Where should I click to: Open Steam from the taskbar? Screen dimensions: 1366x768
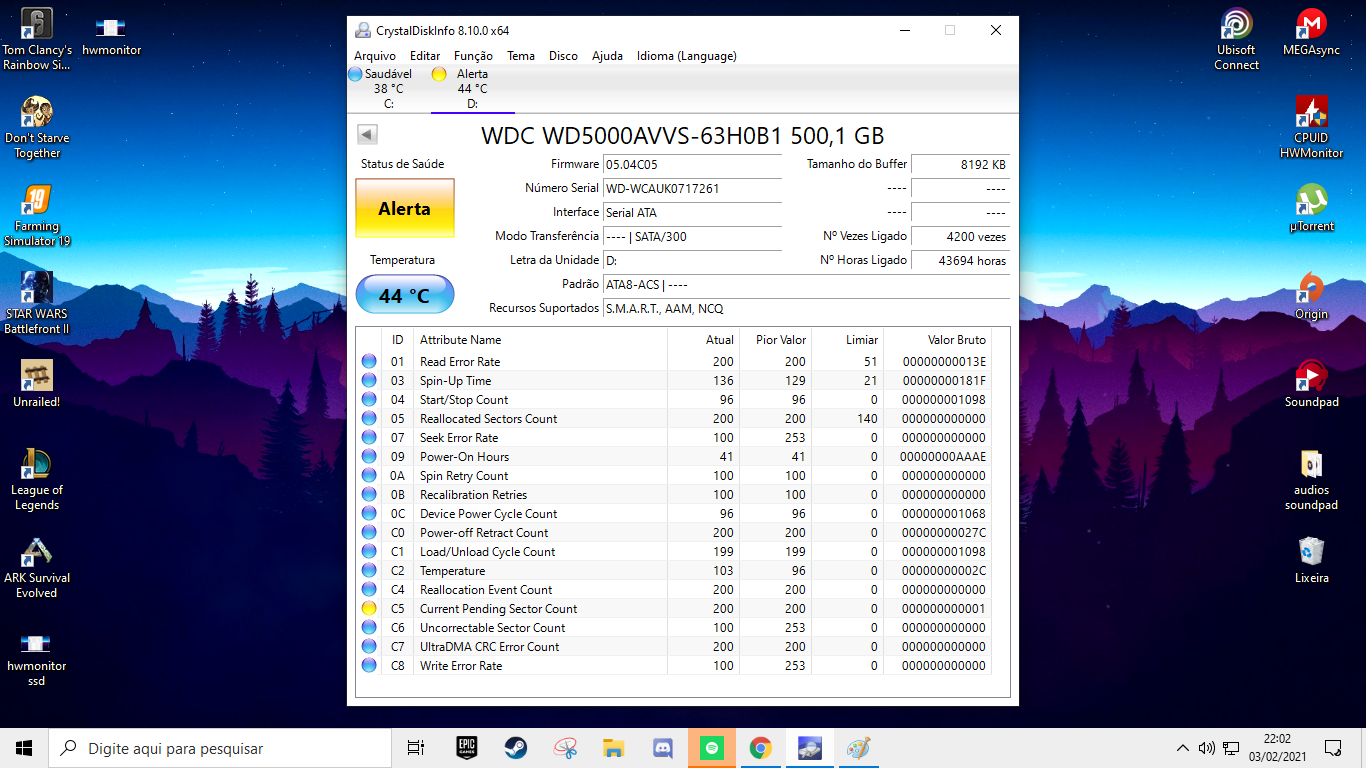pyautogui.click(x=516, y=748)
